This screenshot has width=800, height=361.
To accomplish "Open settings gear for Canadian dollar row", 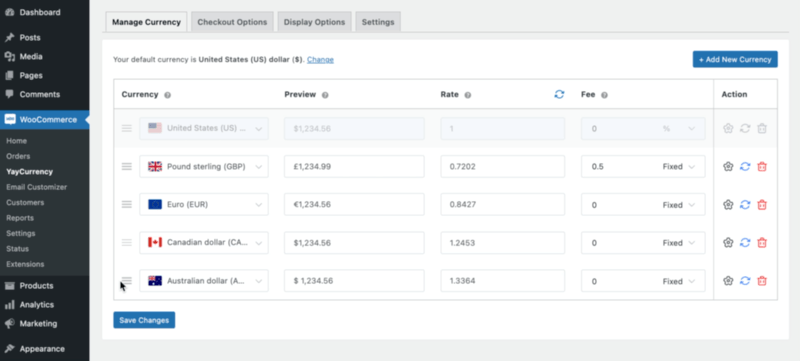I will click(x=728, y=243).
